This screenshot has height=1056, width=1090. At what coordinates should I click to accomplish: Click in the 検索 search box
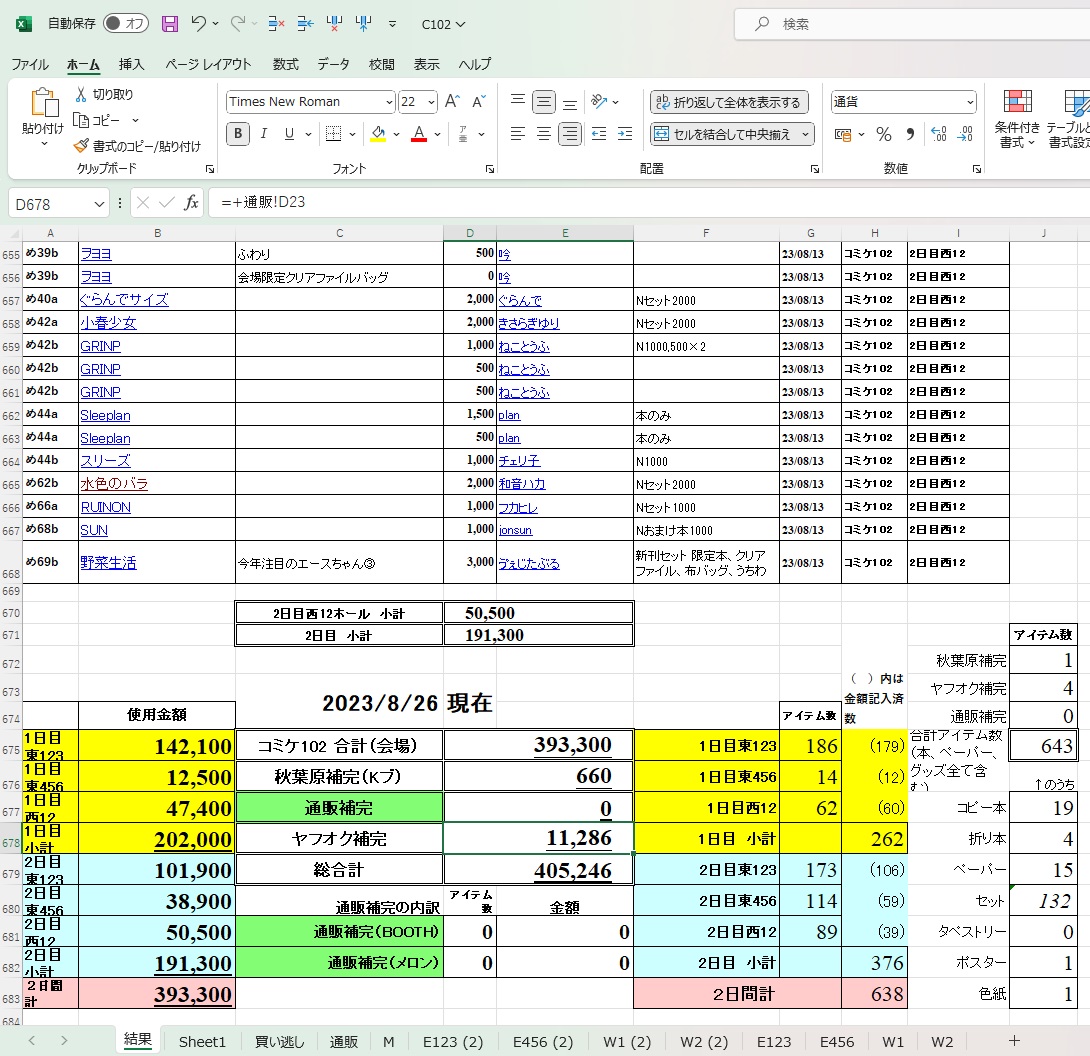918,24
